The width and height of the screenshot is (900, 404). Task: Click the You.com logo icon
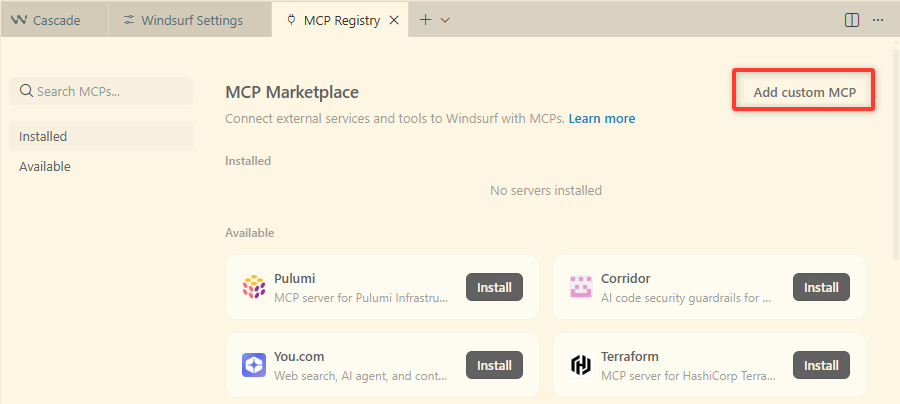pos(254,365)
